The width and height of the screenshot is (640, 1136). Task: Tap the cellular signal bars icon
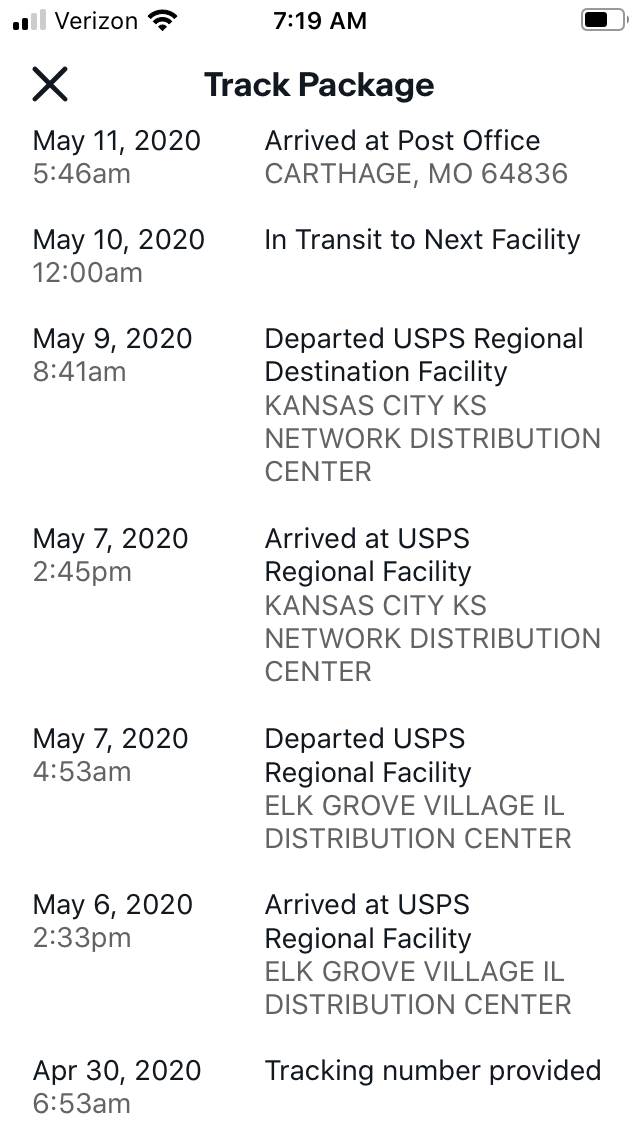30,20
